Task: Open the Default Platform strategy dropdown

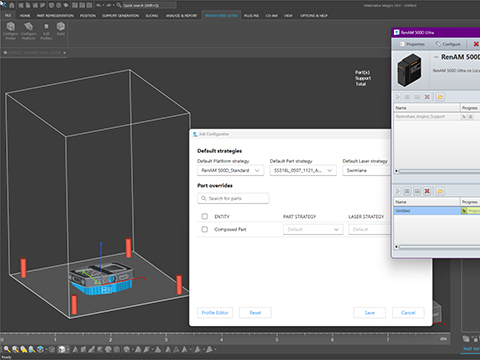Action: click(x=230, y=170)
